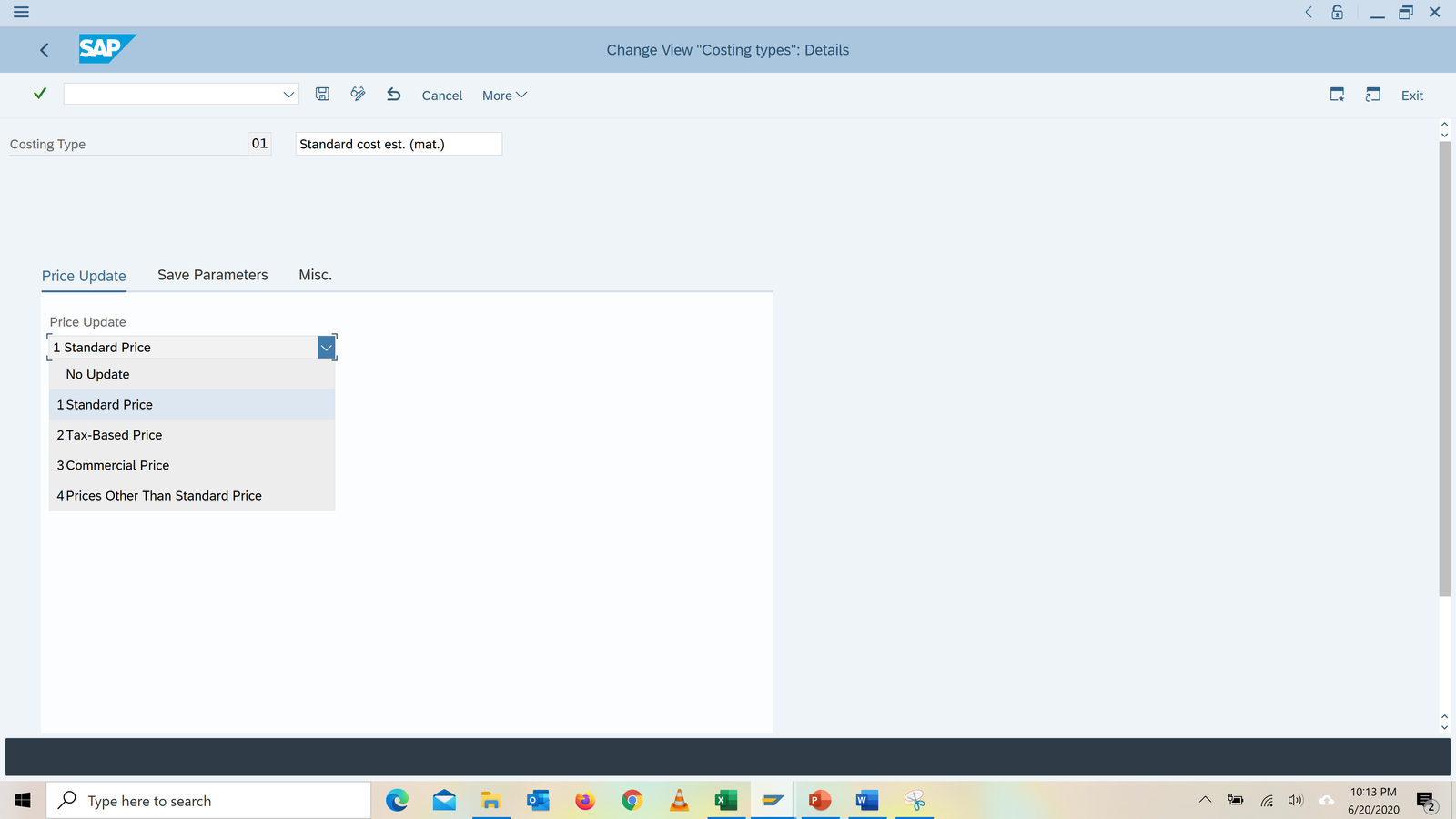The width and height of the screenshot is (1456, 819).
Task: Click the undo arrow toolbar icon
Action: pyautogui.click(x=393, y=94)
